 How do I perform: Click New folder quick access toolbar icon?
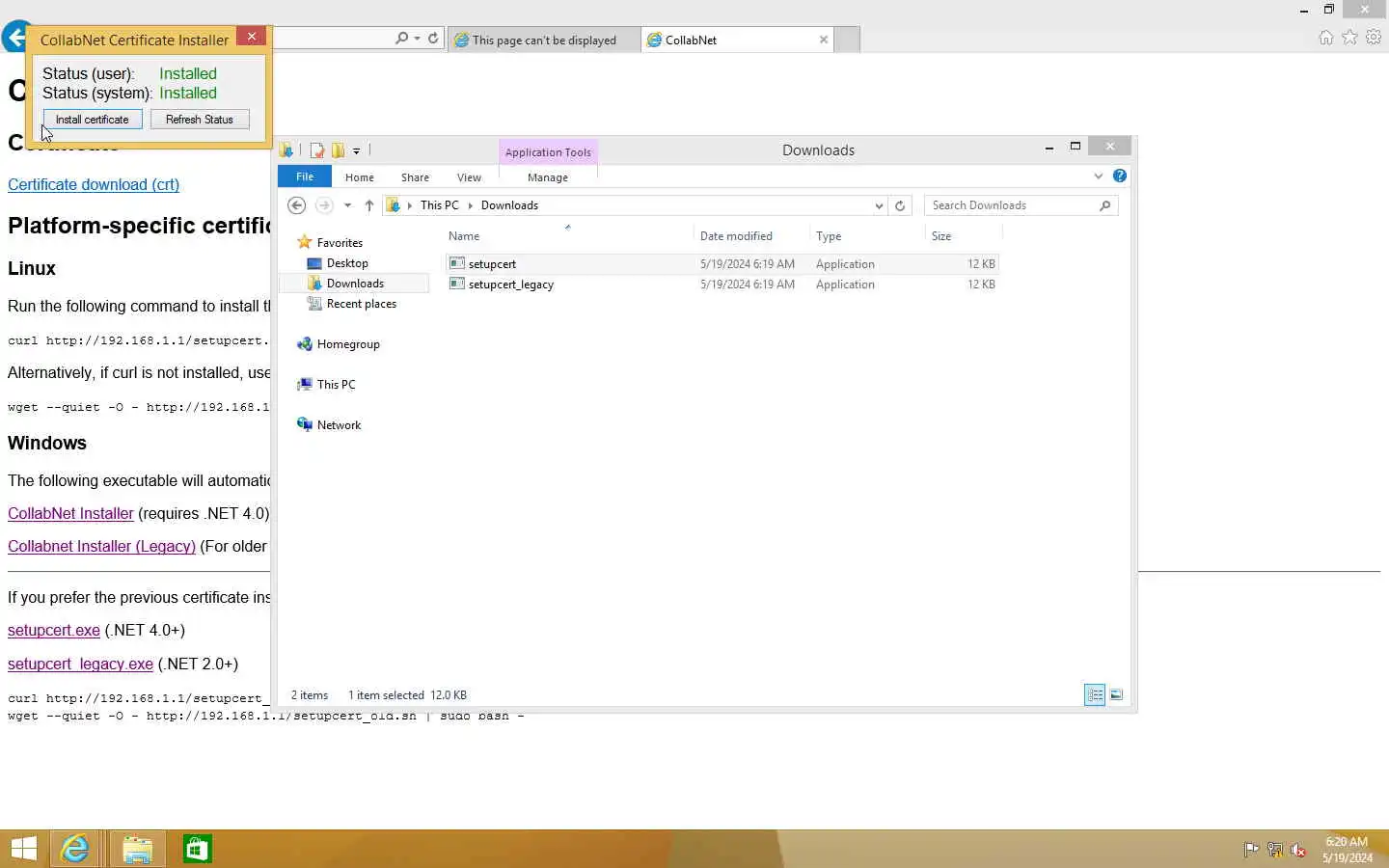pos(338,149)
